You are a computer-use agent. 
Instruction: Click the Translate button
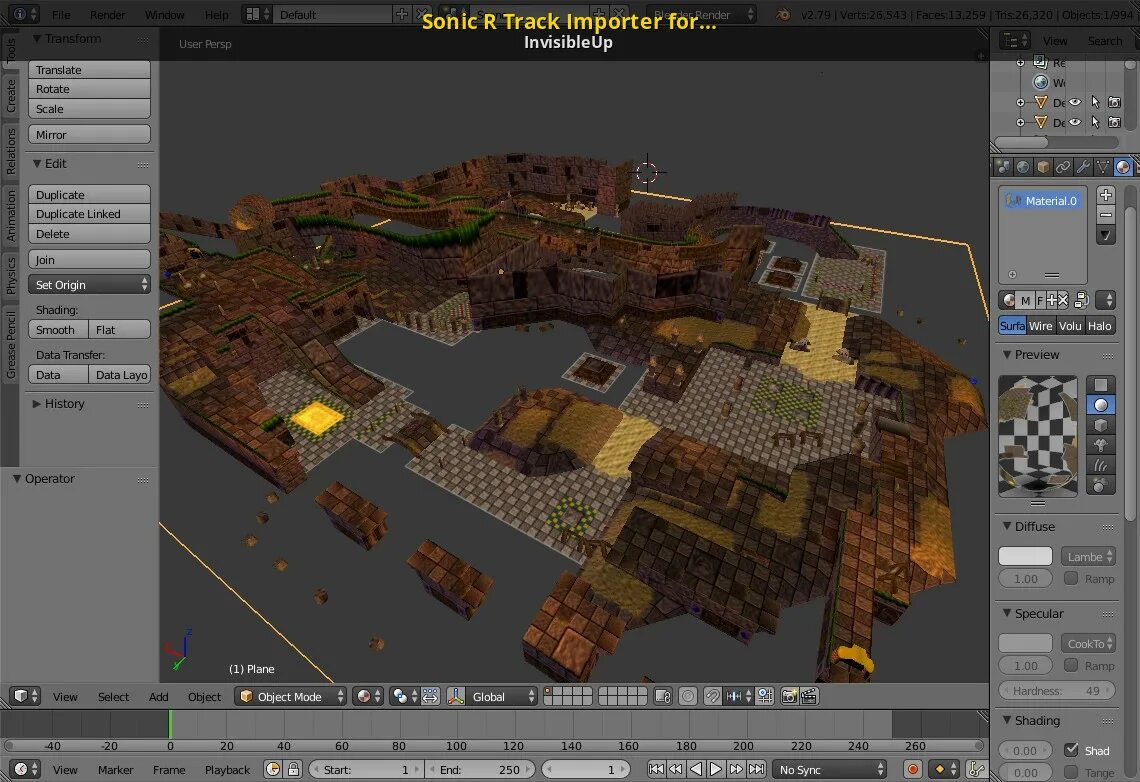89,70
